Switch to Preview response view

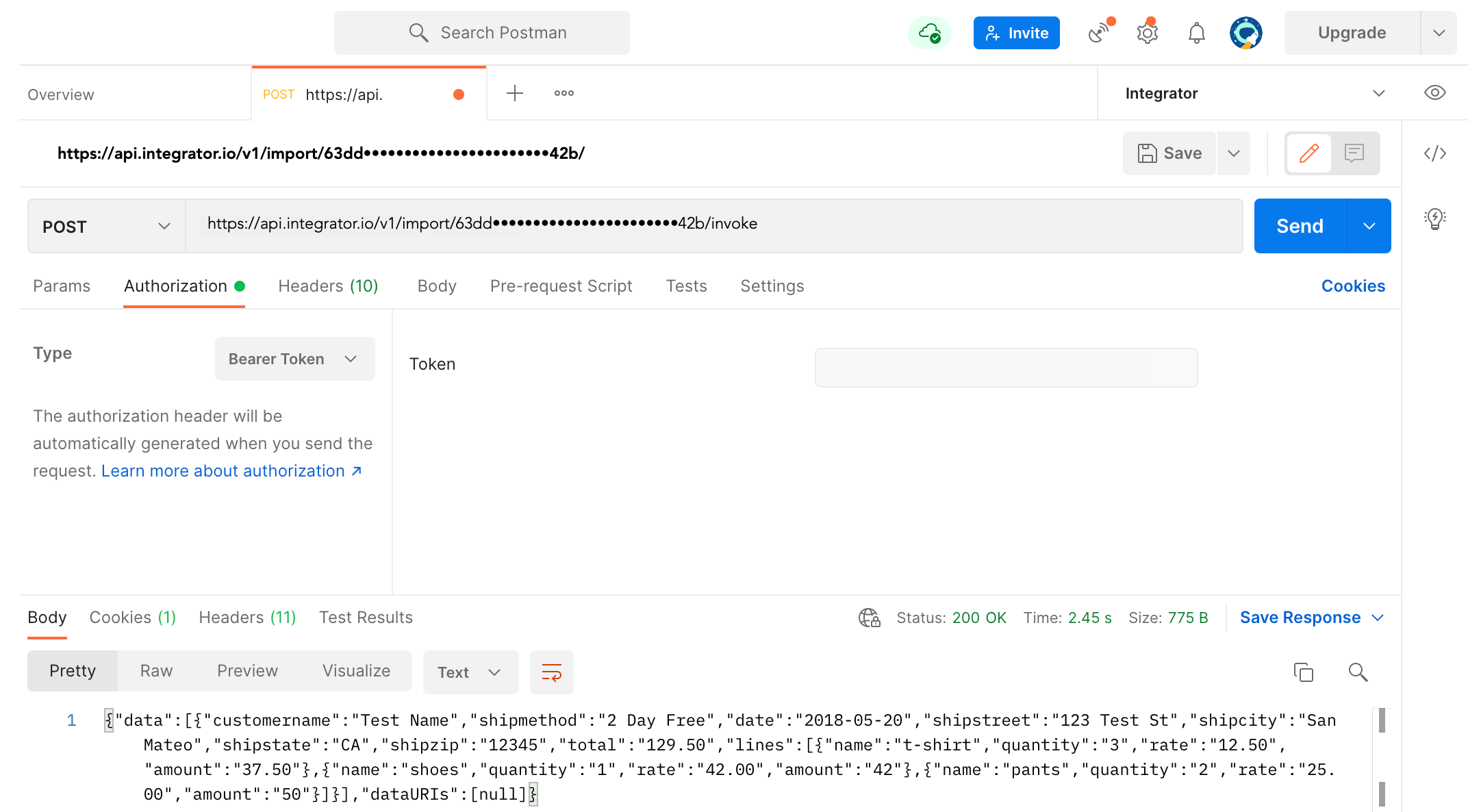(x=247, y=671)
